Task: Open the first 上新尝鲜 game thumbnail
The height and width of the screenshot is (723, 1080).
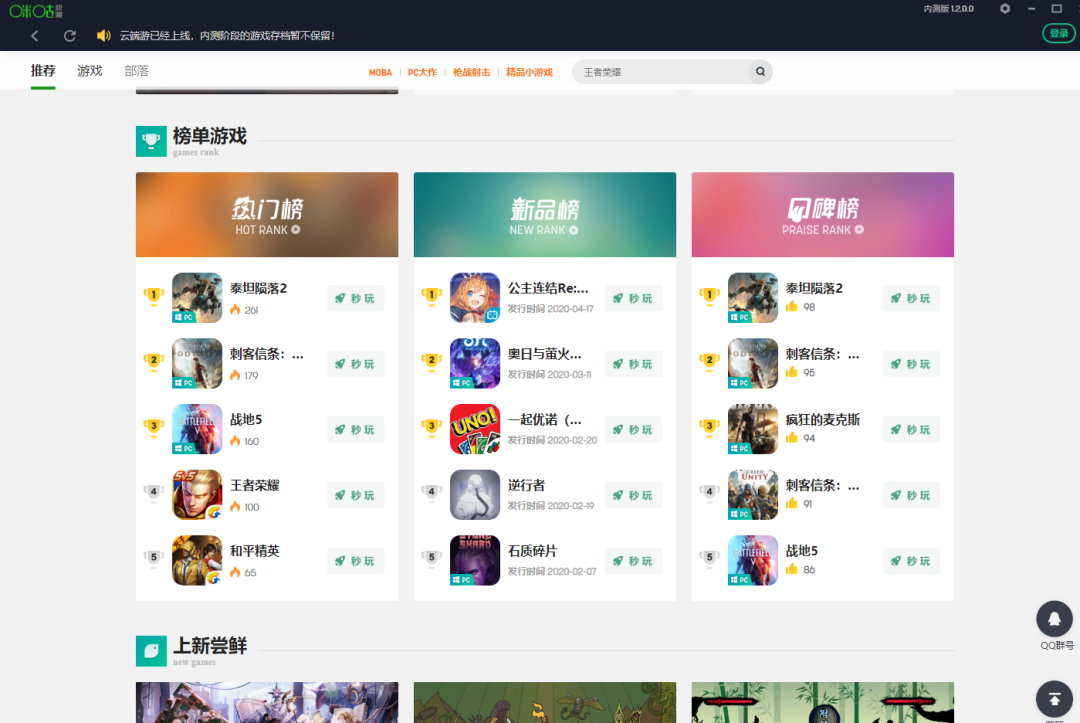Action: click(x=267, y=702)
